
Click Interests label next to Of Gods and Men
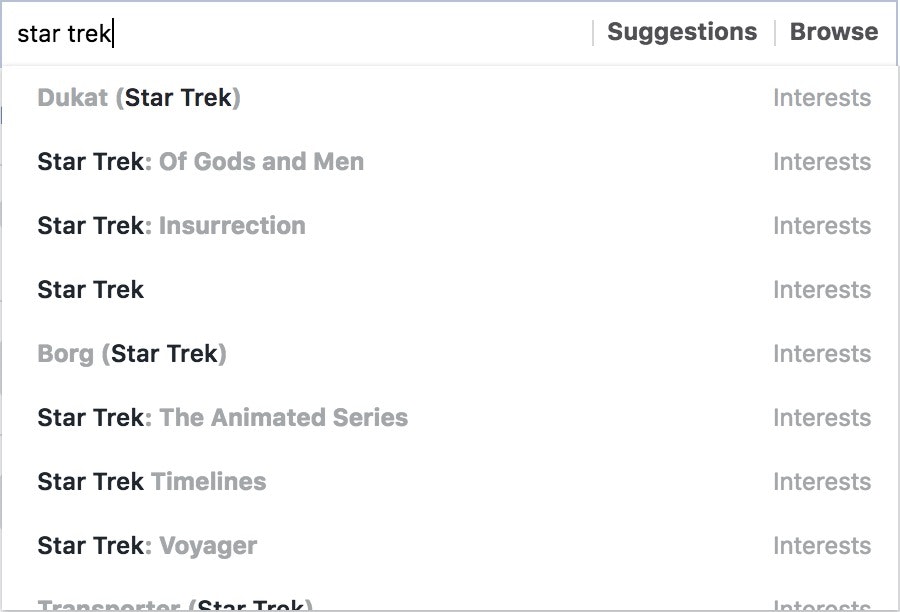[x=821, y=162]
